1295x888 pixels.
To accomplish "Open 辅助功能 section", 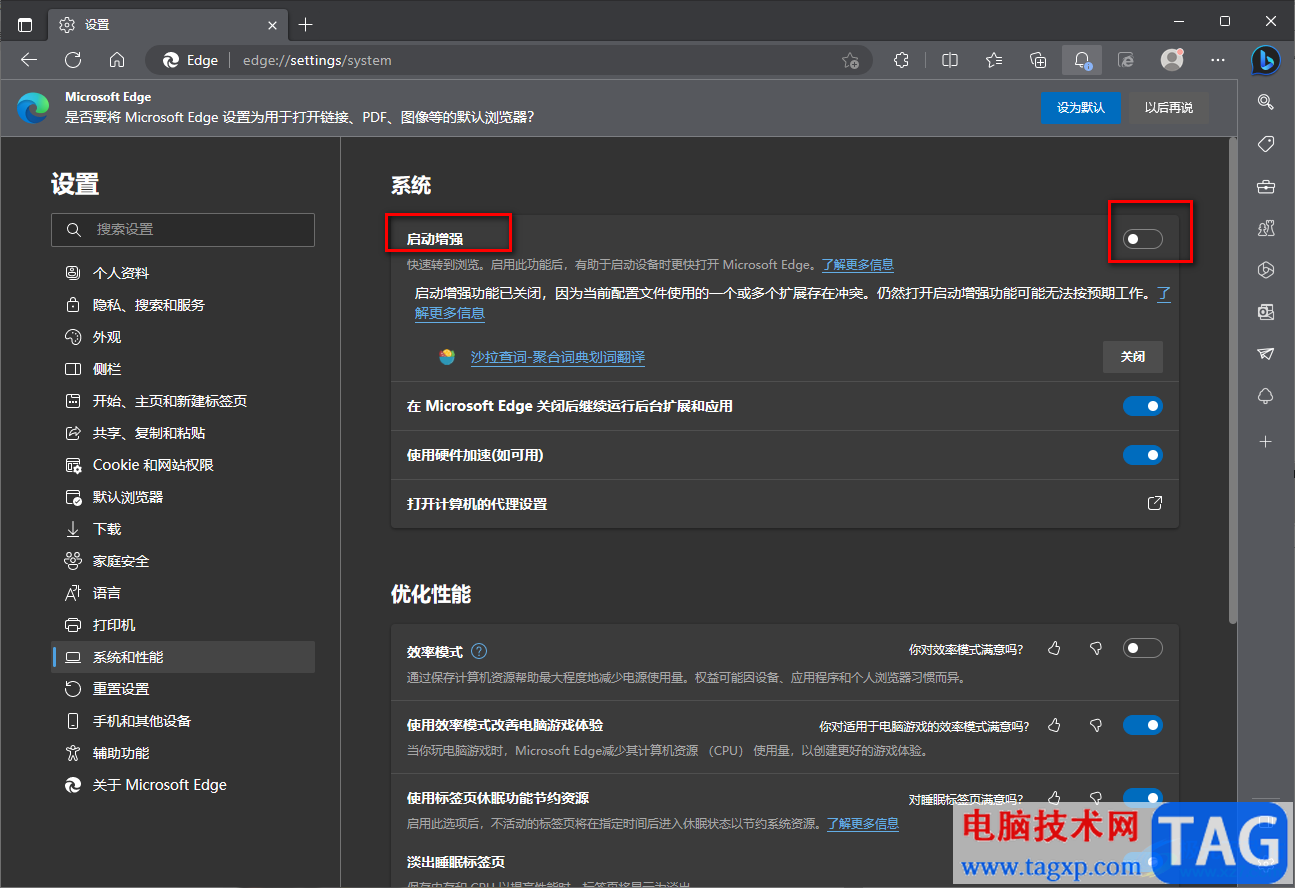I will 183,753.
